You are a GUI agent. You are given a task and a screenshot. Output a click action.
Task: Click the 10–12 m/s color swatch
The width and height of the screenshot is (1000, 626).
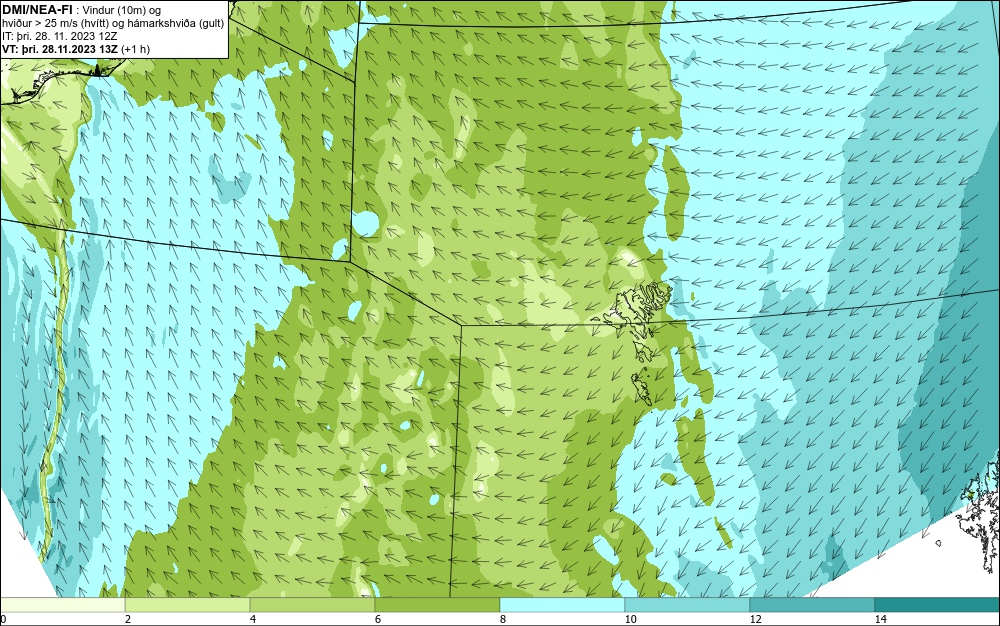click(x=688, y=605)
